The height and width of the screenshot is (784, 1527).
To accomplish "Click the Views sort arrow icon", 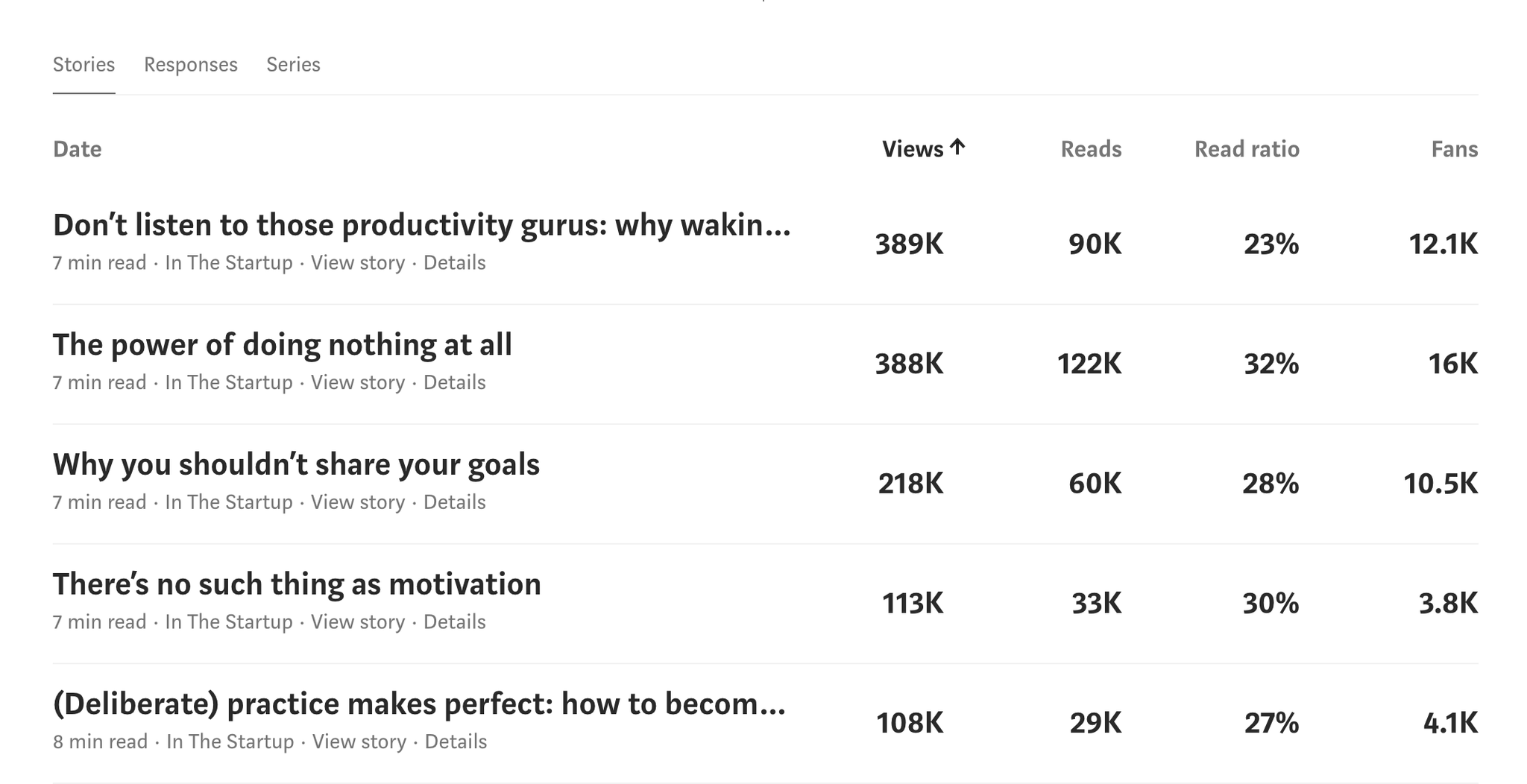I will (x=958, y=148).
